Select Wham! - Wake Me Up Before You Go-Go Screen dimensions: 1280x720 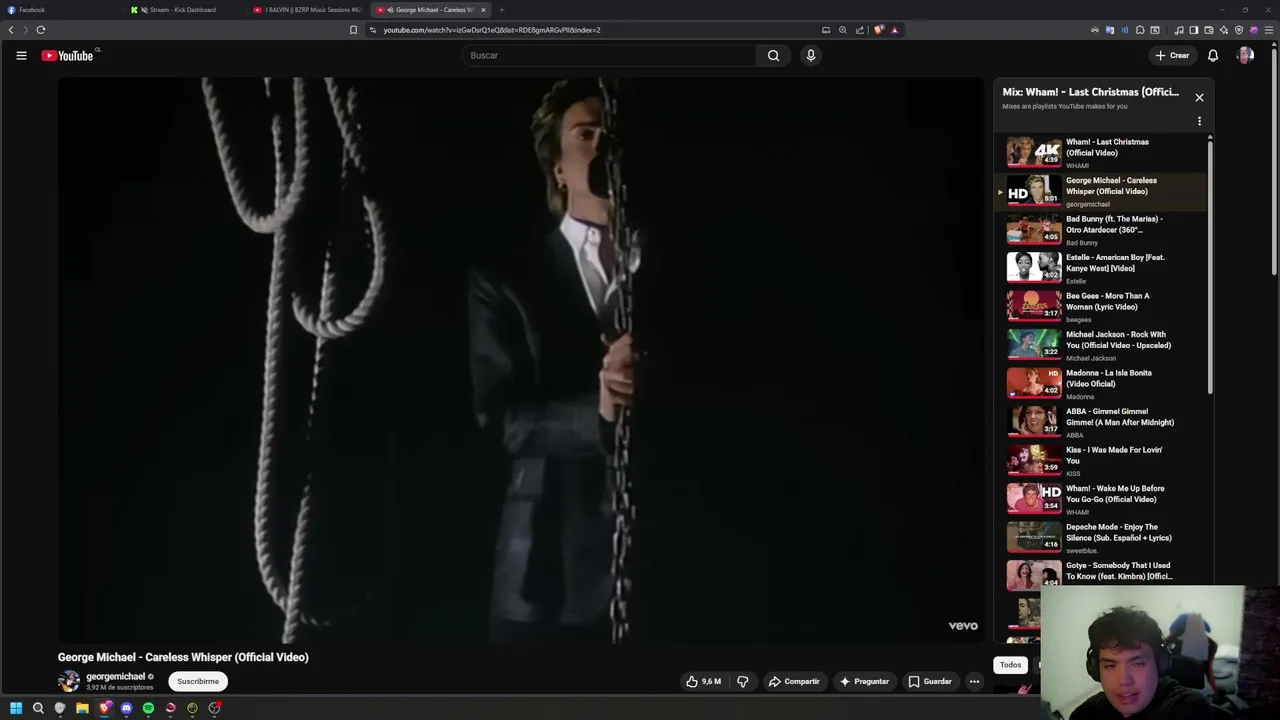click(x=1100, y=499)
